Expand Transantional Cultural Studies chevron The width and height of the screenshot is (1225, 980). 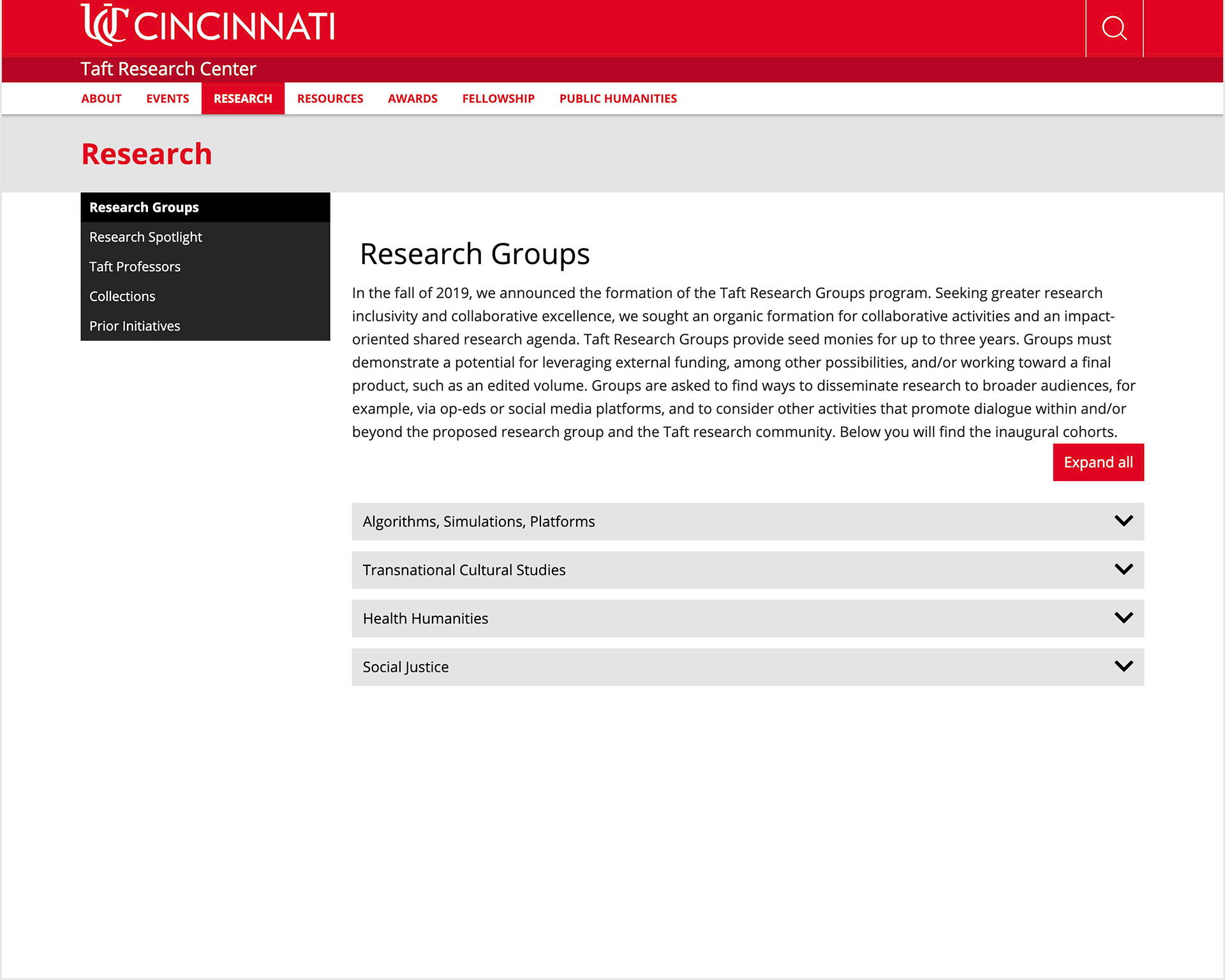[x=1124, y=569]
